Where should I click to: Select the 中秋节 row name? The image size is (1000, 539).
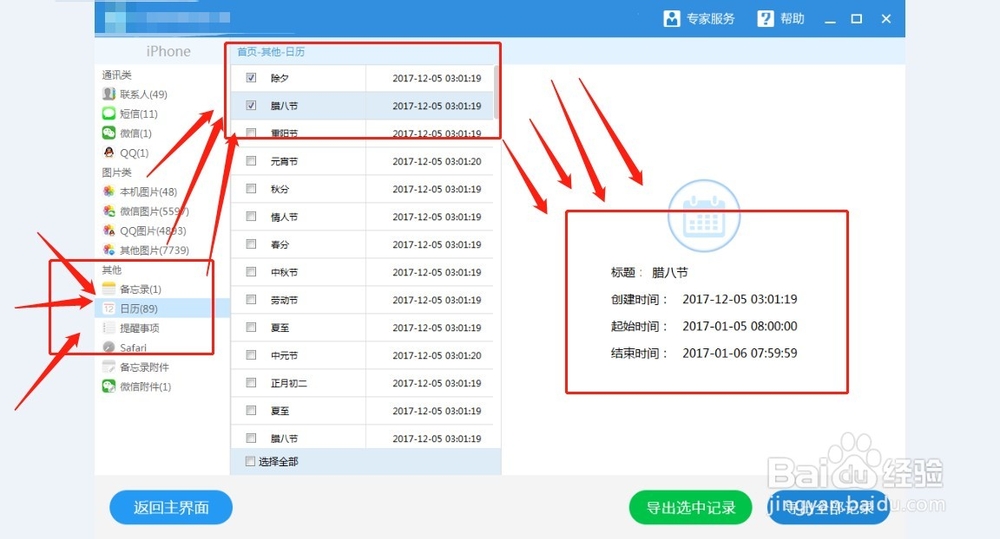click(284, 272)
